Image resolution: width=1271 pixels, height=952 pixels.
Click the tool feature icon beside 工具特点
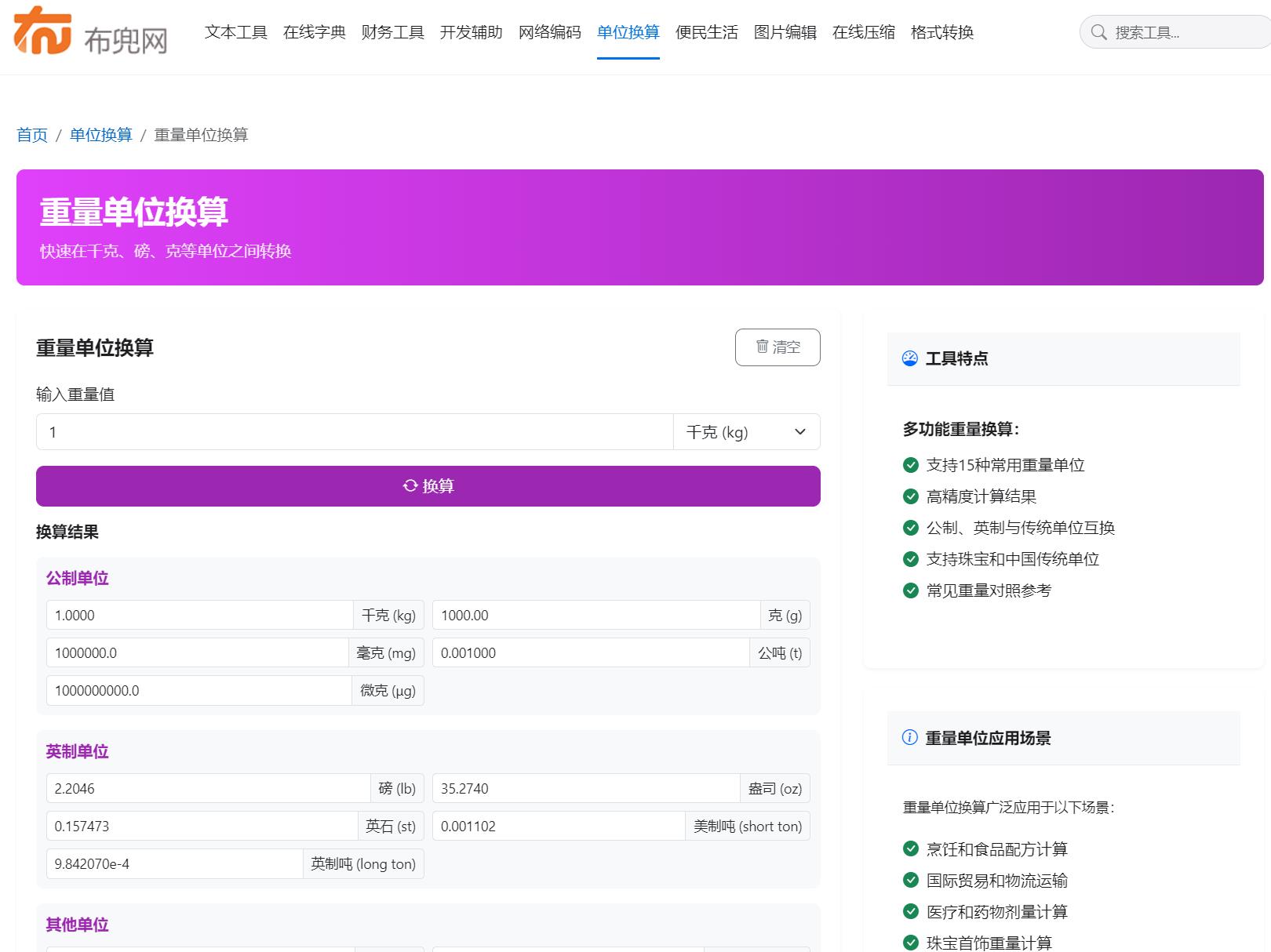(909, 358)
